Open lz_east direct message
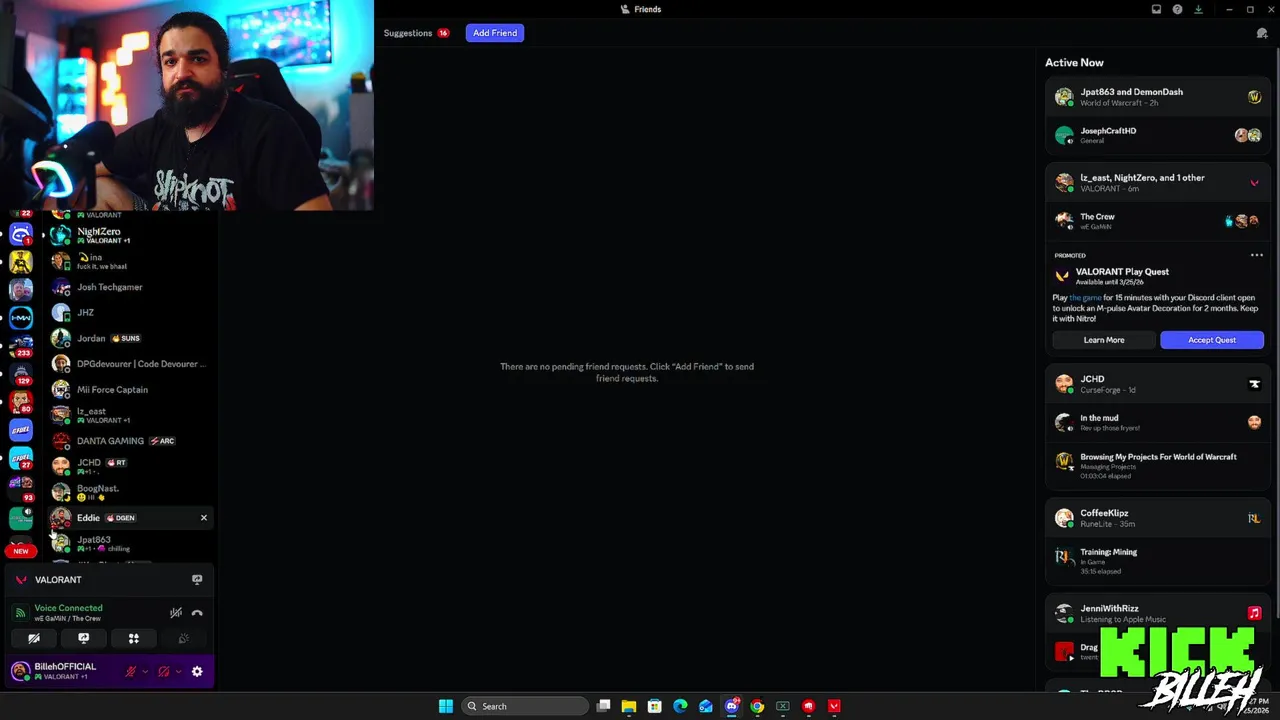Viewport: 1280px width, 720px height. [130, 415]
